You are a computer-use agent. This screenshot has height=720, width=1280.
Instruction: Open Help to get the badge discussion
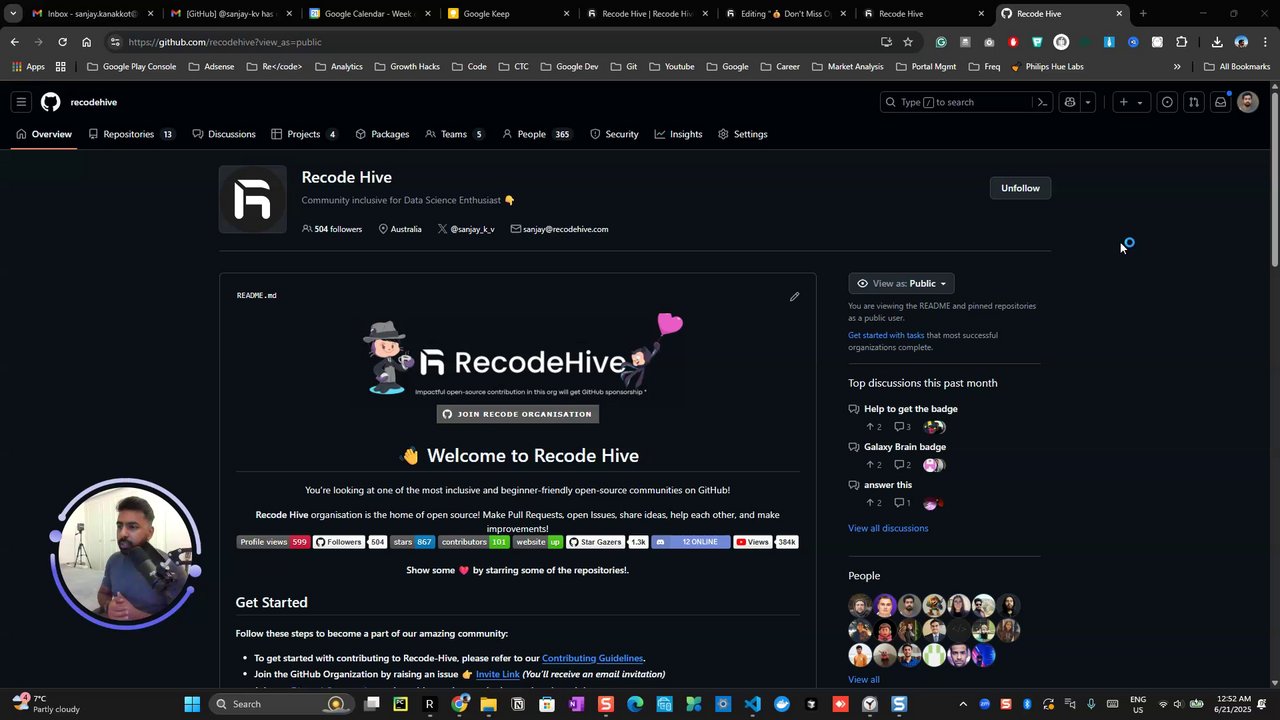[x=910, y=409]
